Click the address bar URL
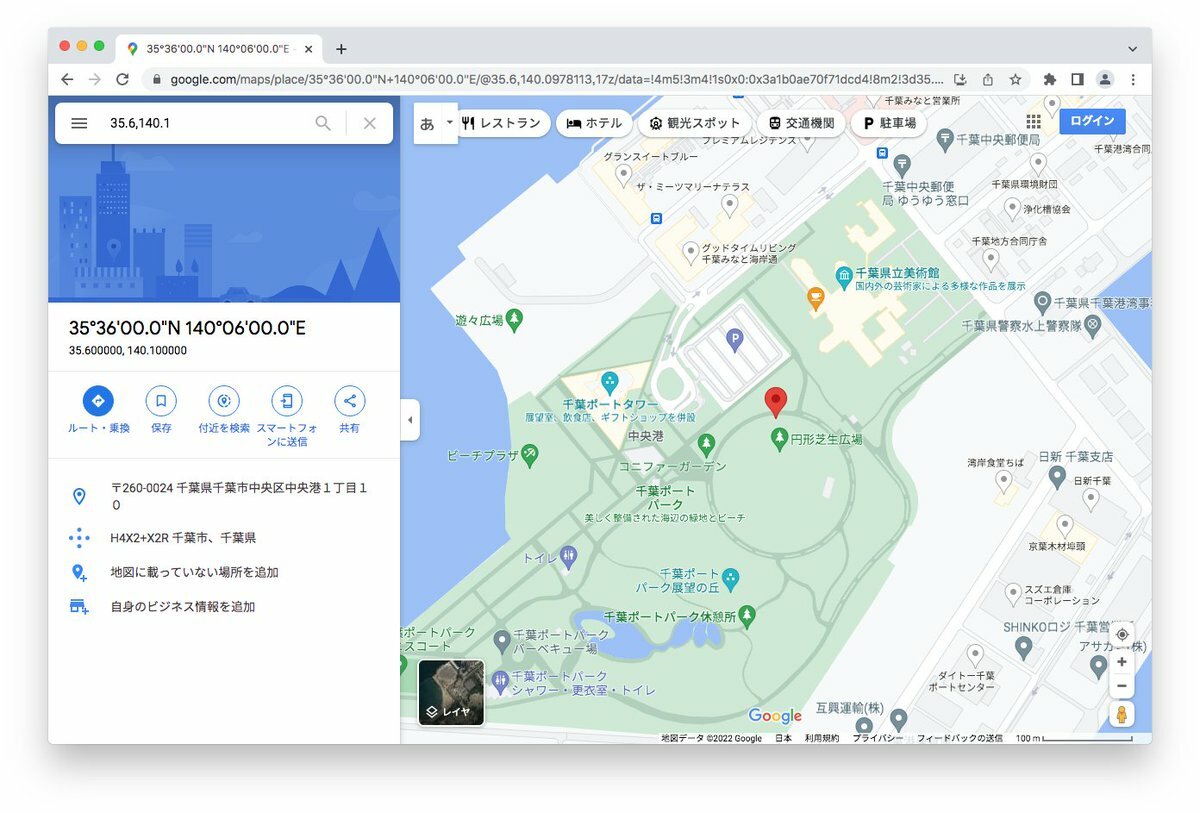The height and width of the screenshot is (813, 1200). (x=555, y=79)
